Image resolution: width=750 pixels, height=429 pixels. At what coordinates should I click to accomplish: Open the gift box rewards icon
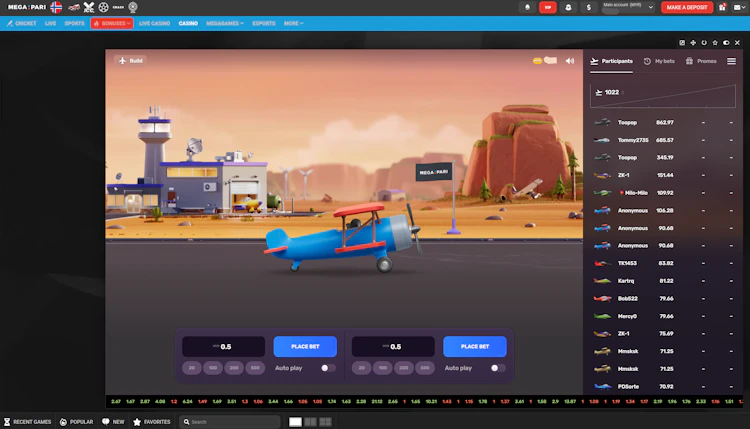click(722, 7)
